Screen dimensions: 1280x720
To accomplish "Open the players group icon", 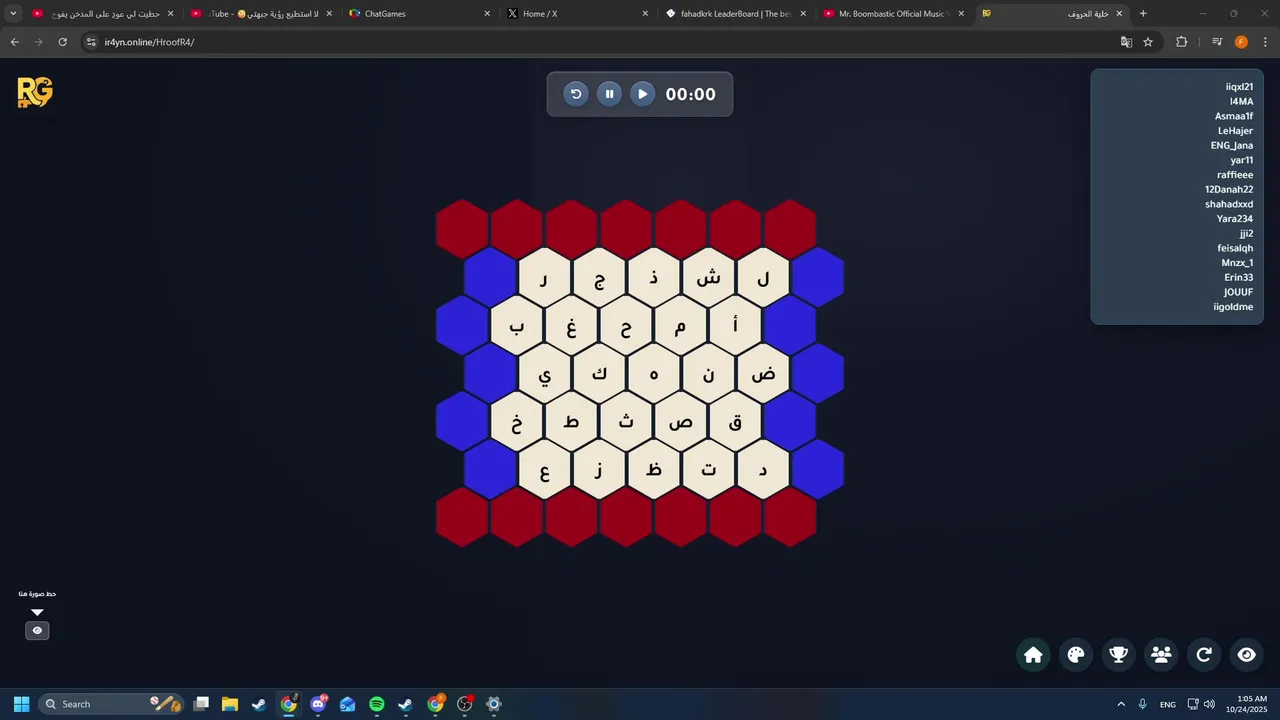I will click(x=1161, y=655).
